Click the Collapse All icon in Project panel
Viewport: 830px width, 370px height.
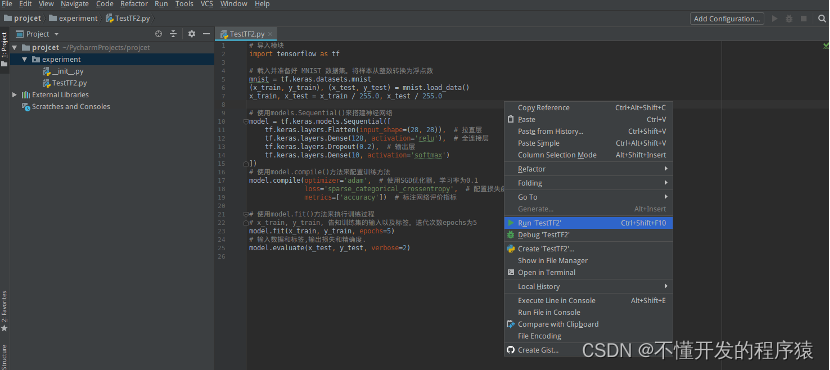click(x=173, y=34)
